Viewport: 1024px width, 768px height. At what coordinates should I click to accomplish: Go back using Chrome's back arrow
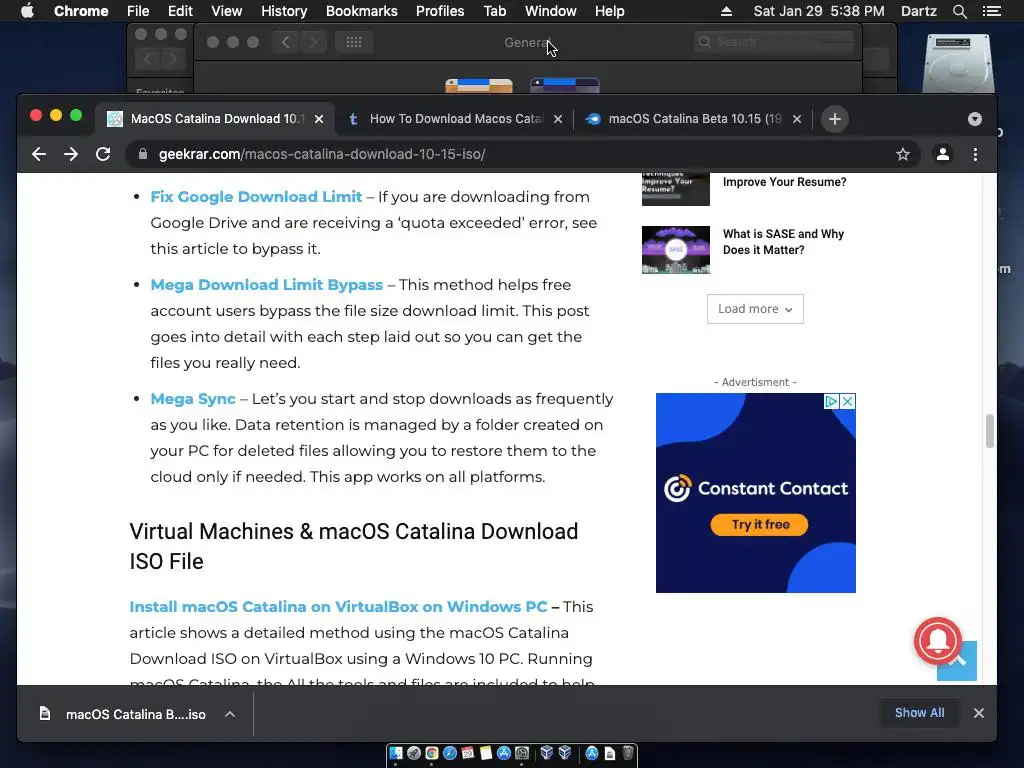click(x=39, y=154)
